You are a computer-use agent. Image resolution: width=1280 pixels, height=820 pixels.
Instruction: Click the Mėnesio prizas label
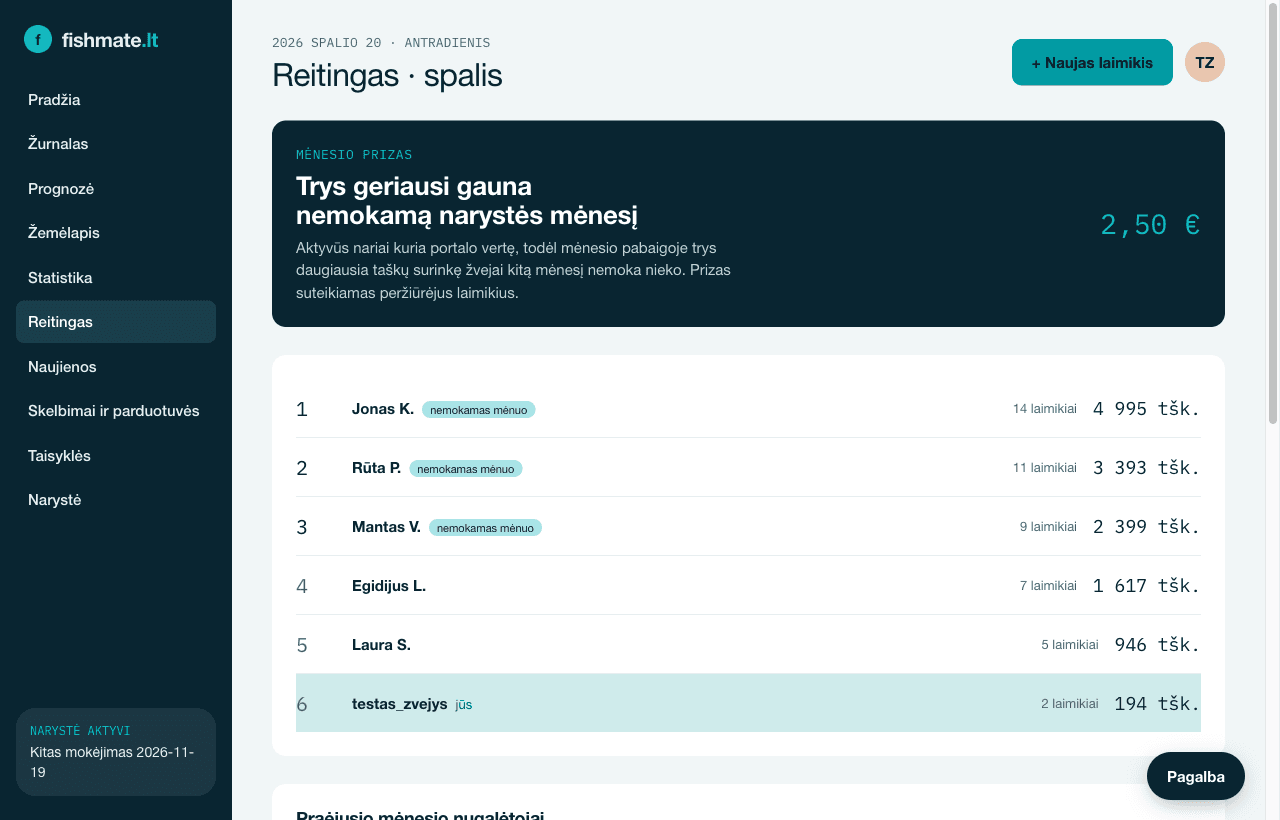(354, 155)
